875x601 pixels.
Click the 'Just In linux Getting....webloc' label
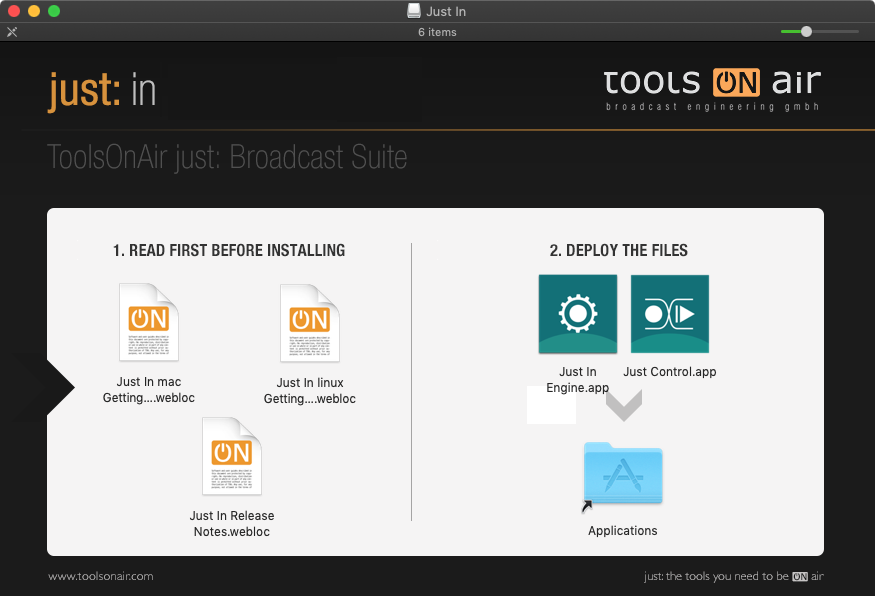point(310,391)
